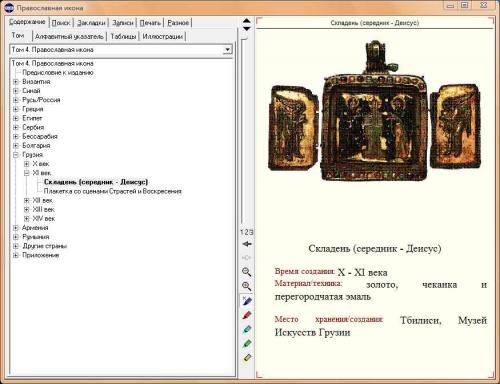The width and height of the screenshot is (500, 384).
Task: Select the Иллюстрации sub-tab
Action: tap(162, 36)
